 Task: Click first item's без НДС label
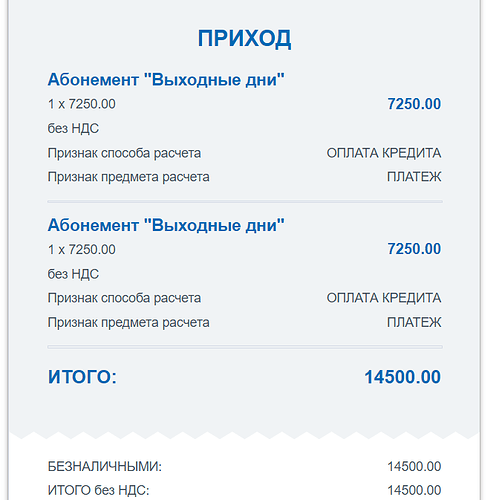[73, 128]
